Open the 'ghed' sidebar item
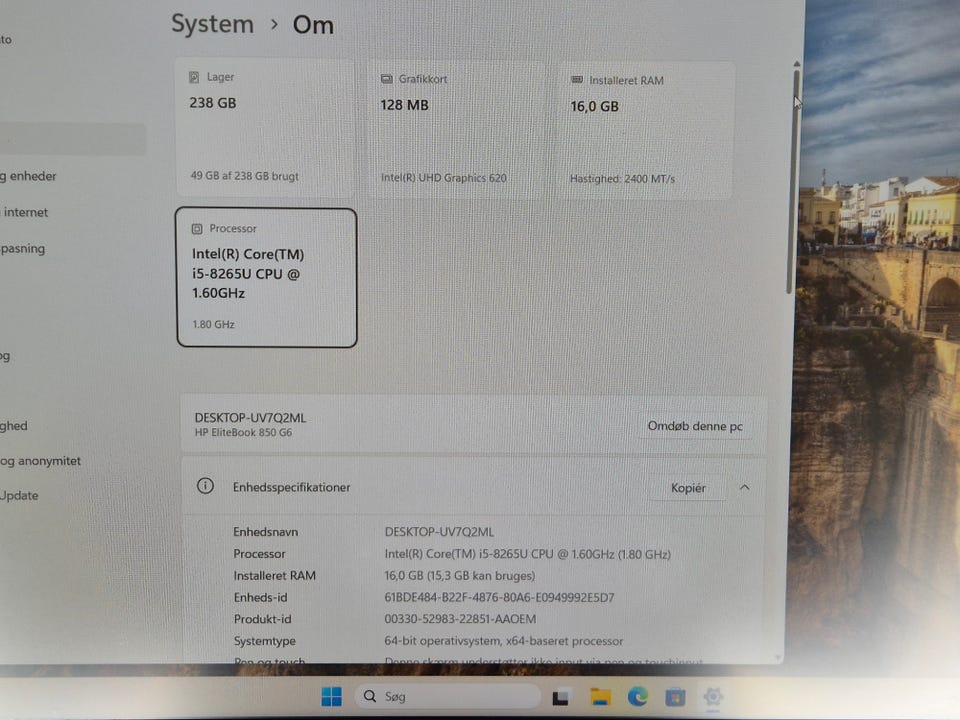 14,426
